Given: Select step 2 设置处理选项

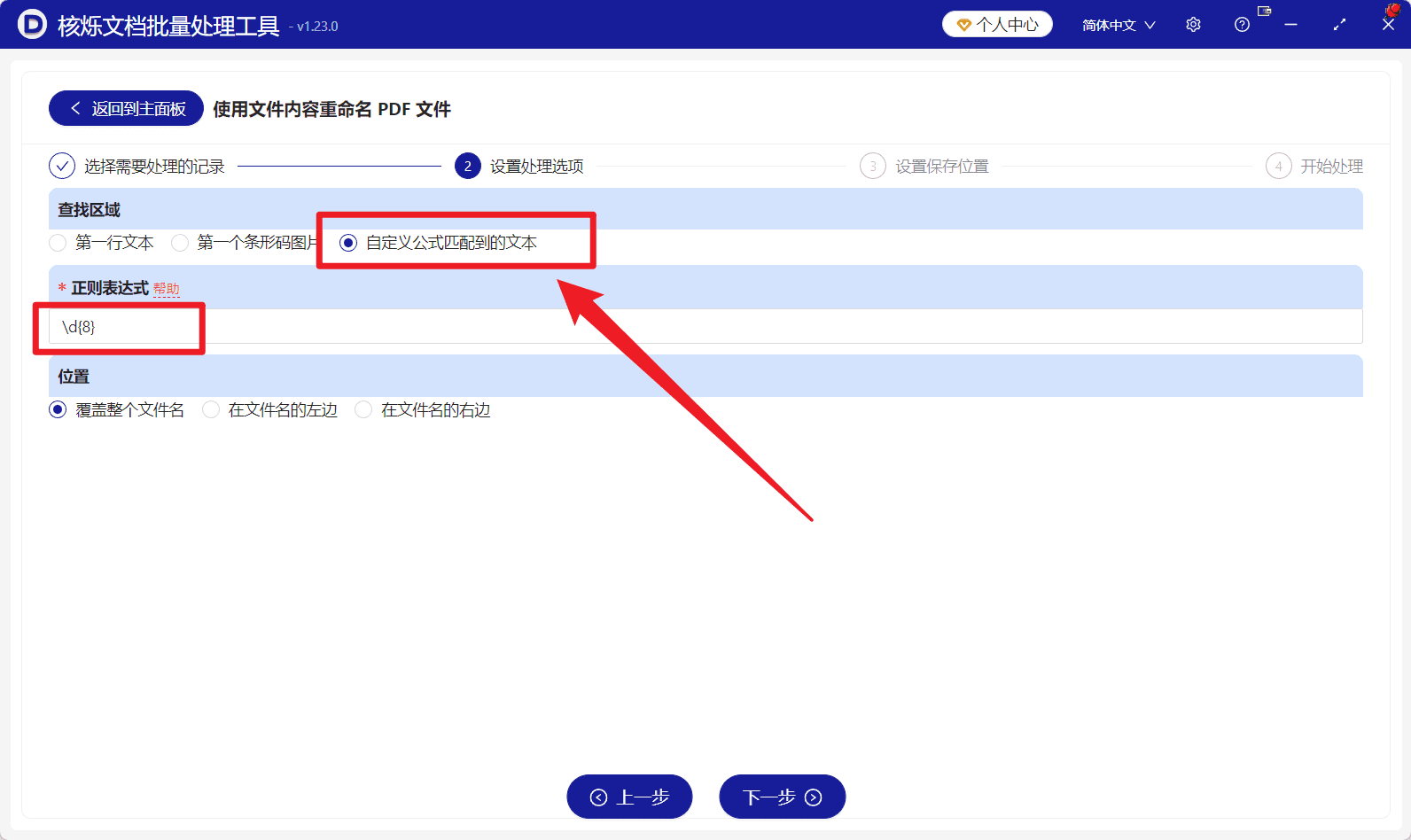Looking at the screenshot, I should 519,166.
